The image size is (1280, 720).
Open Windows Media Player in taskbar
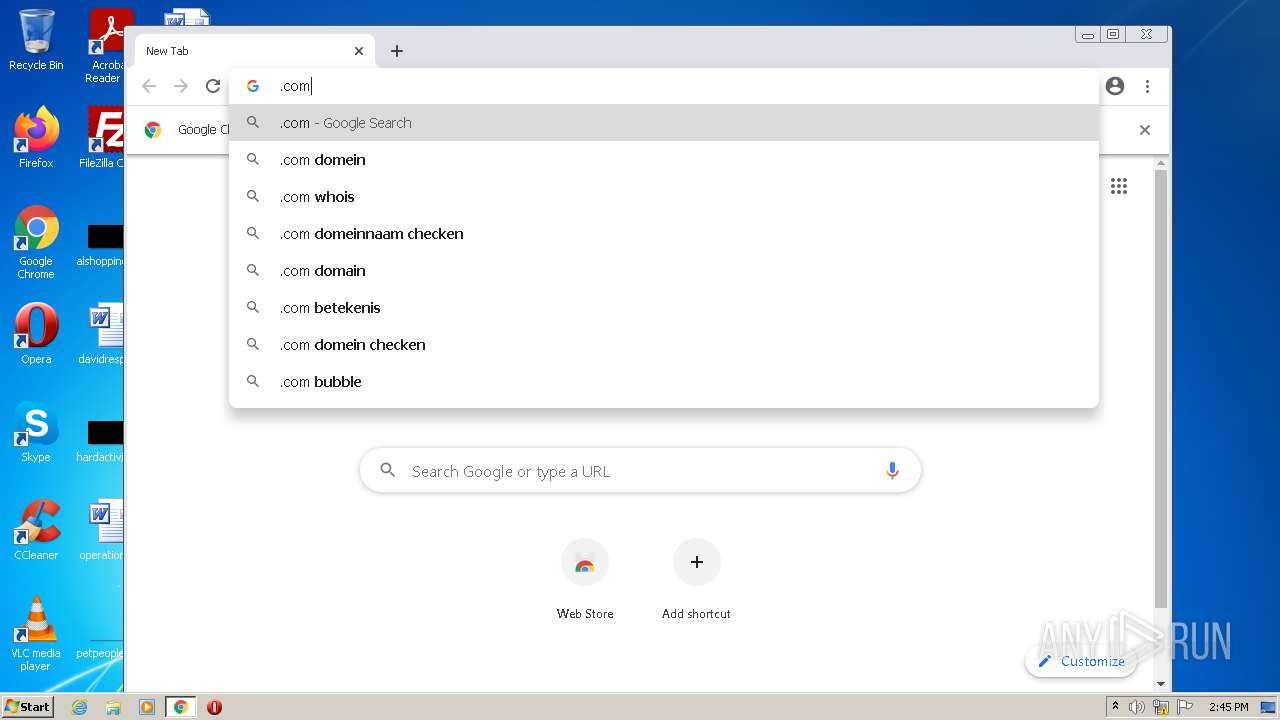(147, 707)
